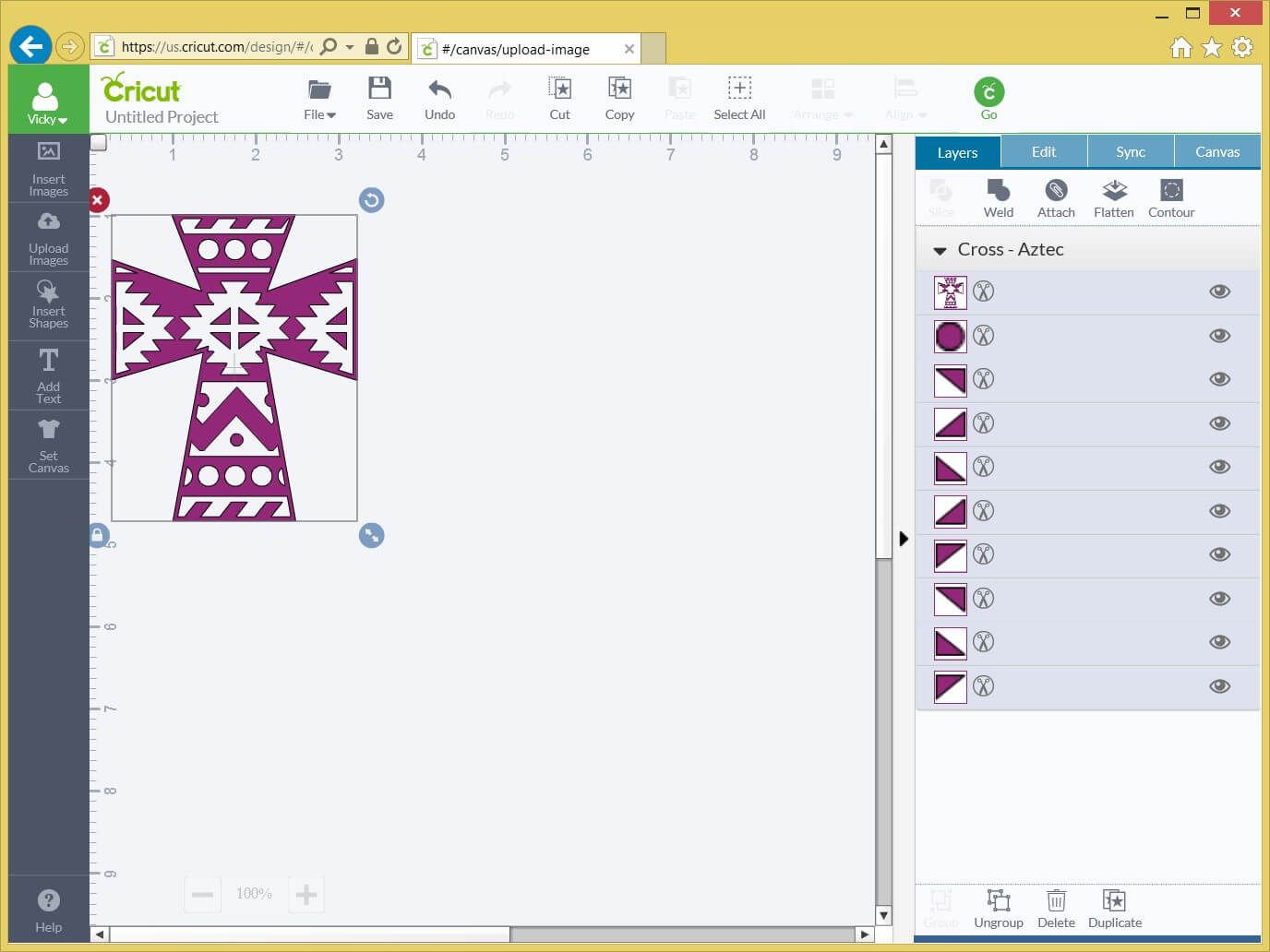
Task: Collapse the Cross - Aztec layer group
Action: coord(940,251)
